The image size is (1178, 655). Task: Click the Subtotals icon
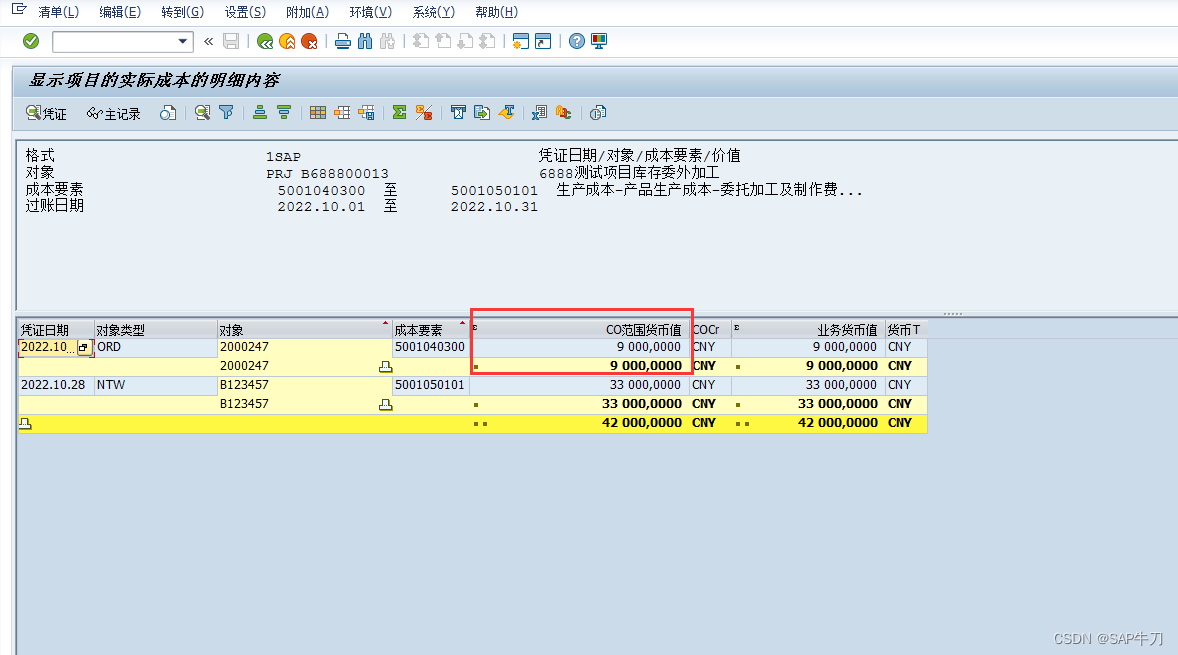424,113
